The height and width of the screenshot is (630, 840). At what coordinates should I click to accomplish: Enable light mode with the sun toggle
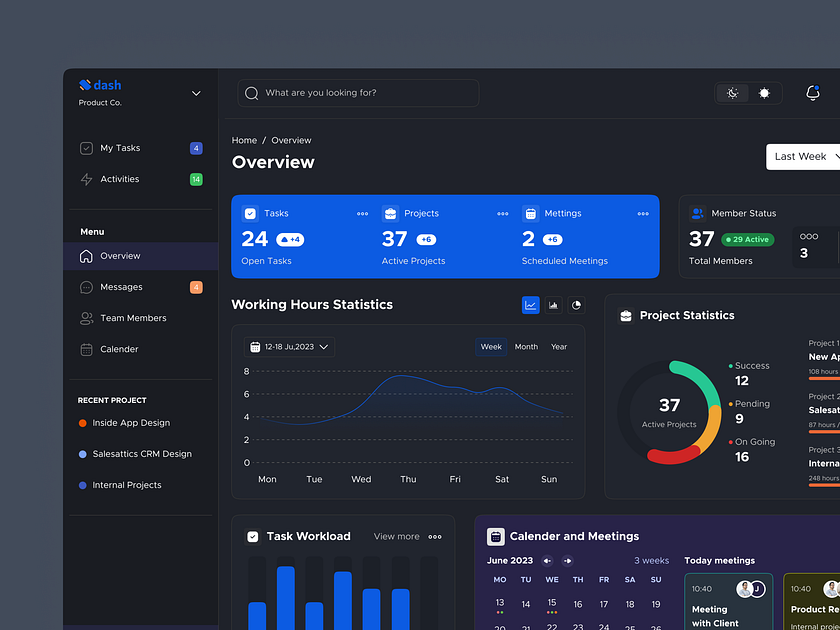[x=764, y=92]
